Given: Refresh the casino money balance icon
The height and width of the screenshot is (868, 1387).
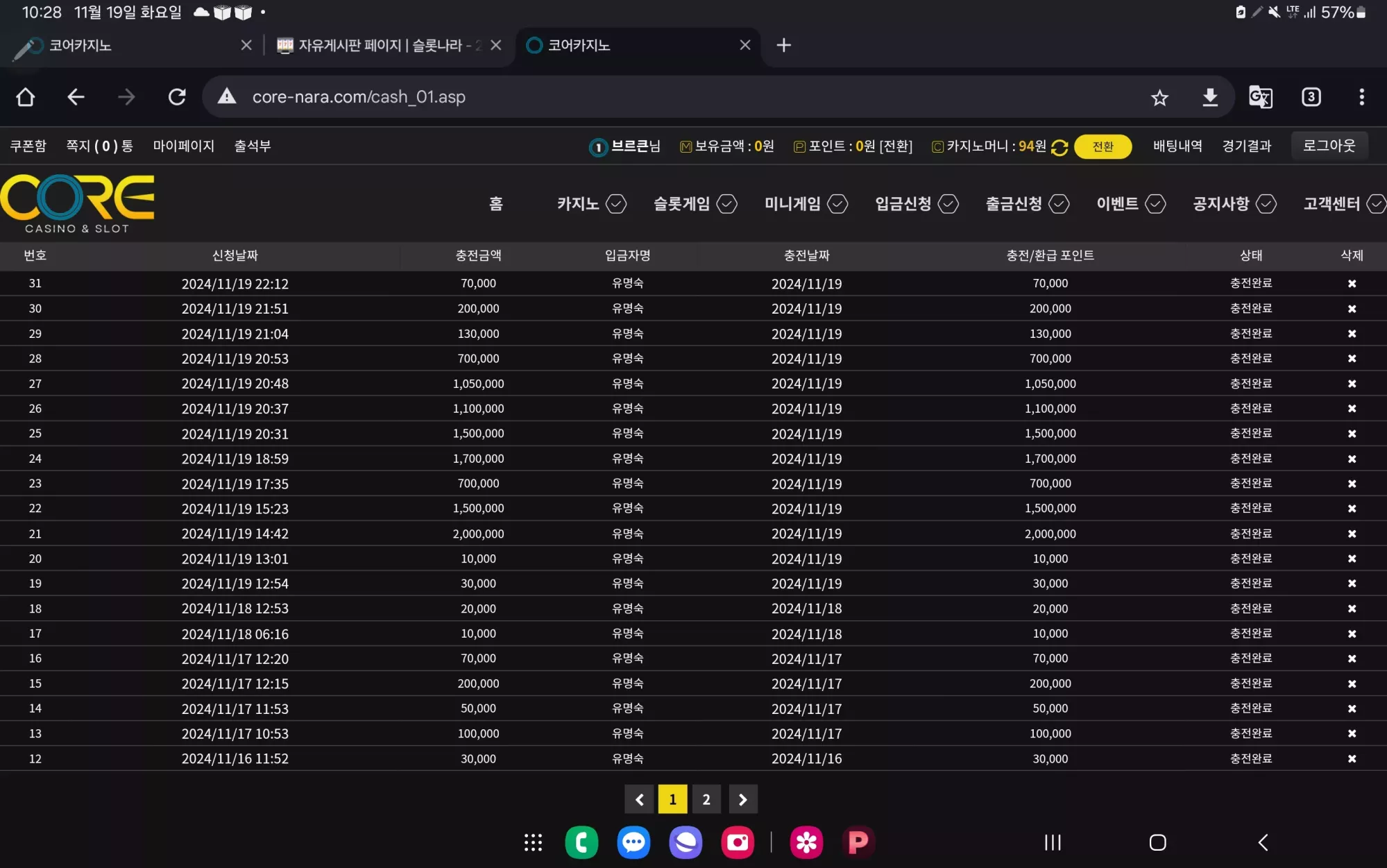Looking at the screenshot, I should tap(1060, 147).
